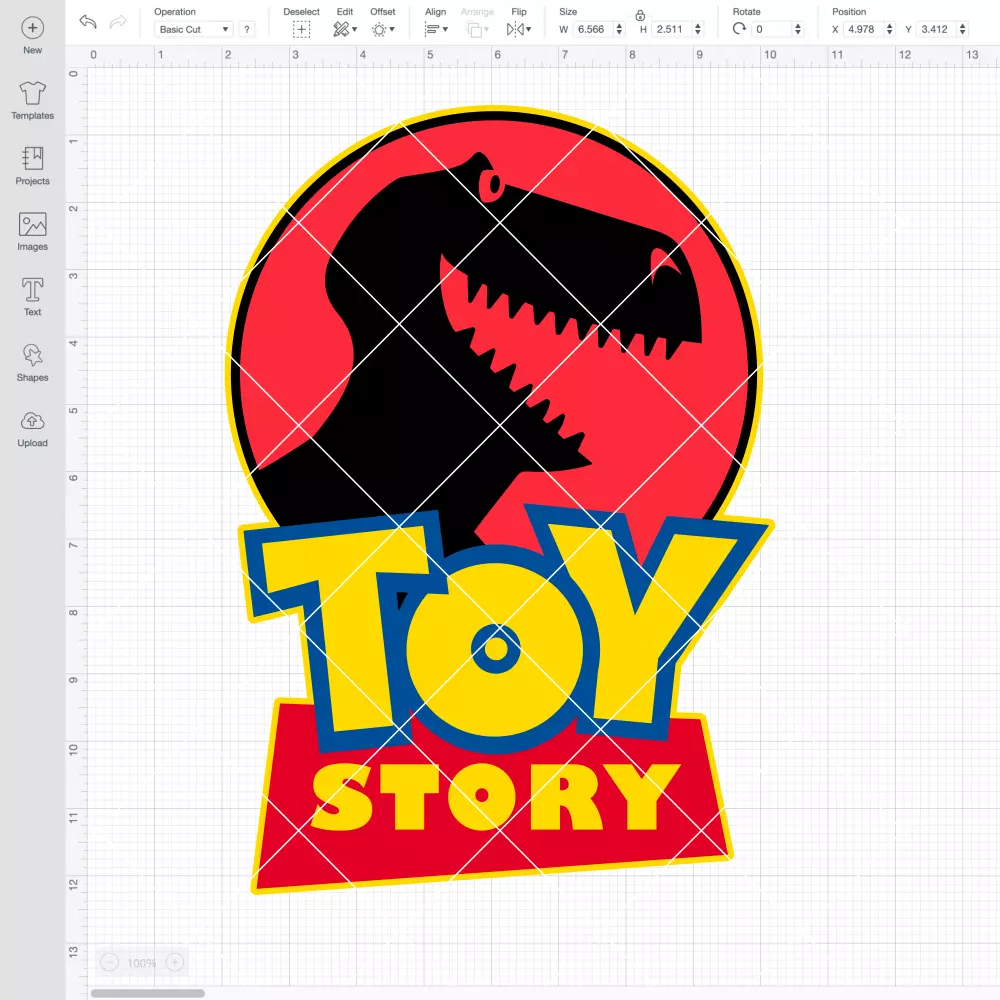Adjust the Position X stepper arrows
The image size is (1000, 1000).
tap(889, 29)
